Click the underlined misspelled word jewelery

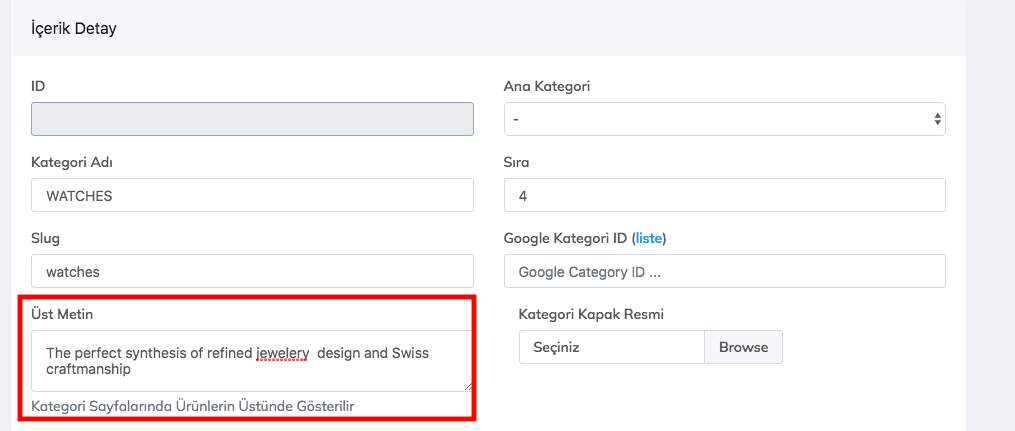282,353
